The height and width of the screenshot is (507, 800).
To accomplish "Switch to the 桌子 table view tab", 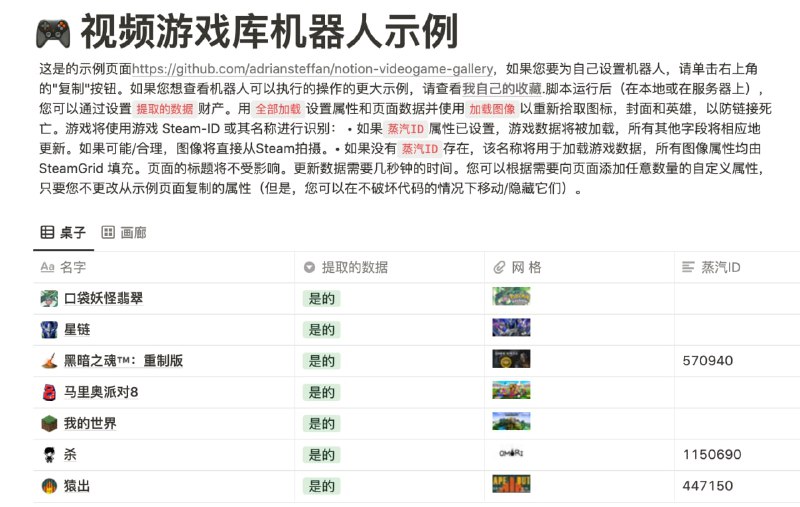I will [x=63, y=233].
